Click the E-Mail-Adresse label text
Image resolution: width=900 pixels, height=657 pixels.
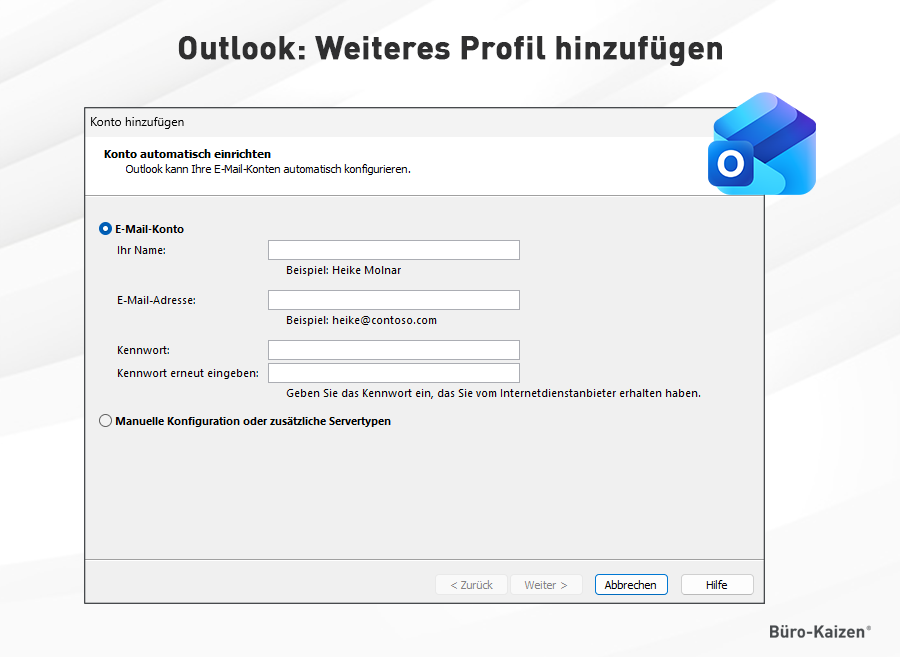(156, 300)
